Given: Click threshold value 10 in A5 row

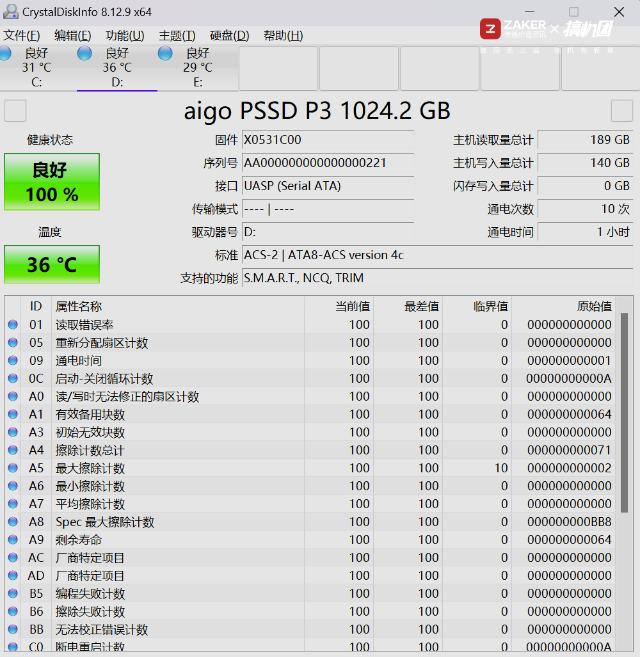Looking at the screenshot, I should pyautogui.click(x=501, y=468).
